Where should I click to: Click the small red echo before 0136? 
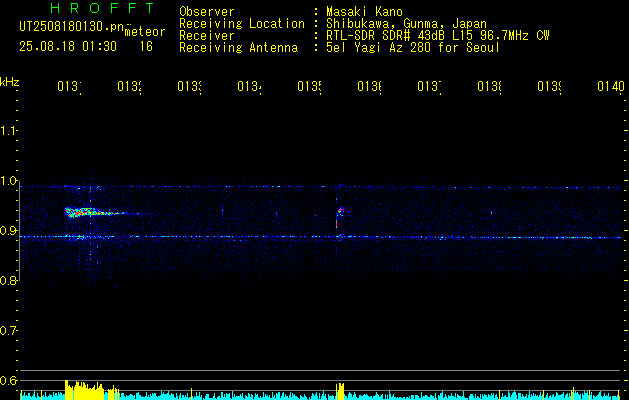pos(340,210)
